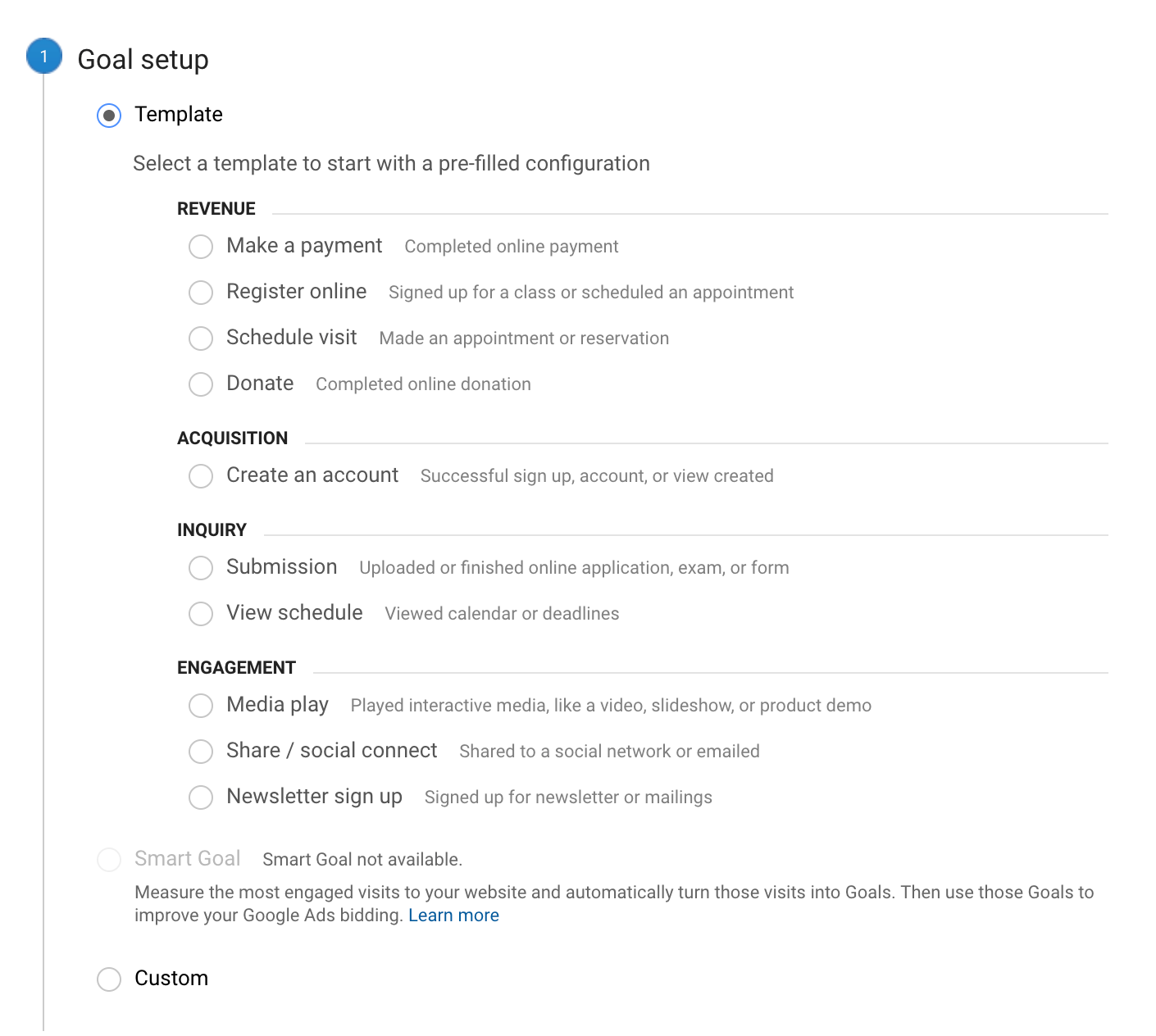Image resolution: width=1156 pixels, height=1036 pixels.
Task: Pick the View schedule template
Action: click(x=201, y=614)
